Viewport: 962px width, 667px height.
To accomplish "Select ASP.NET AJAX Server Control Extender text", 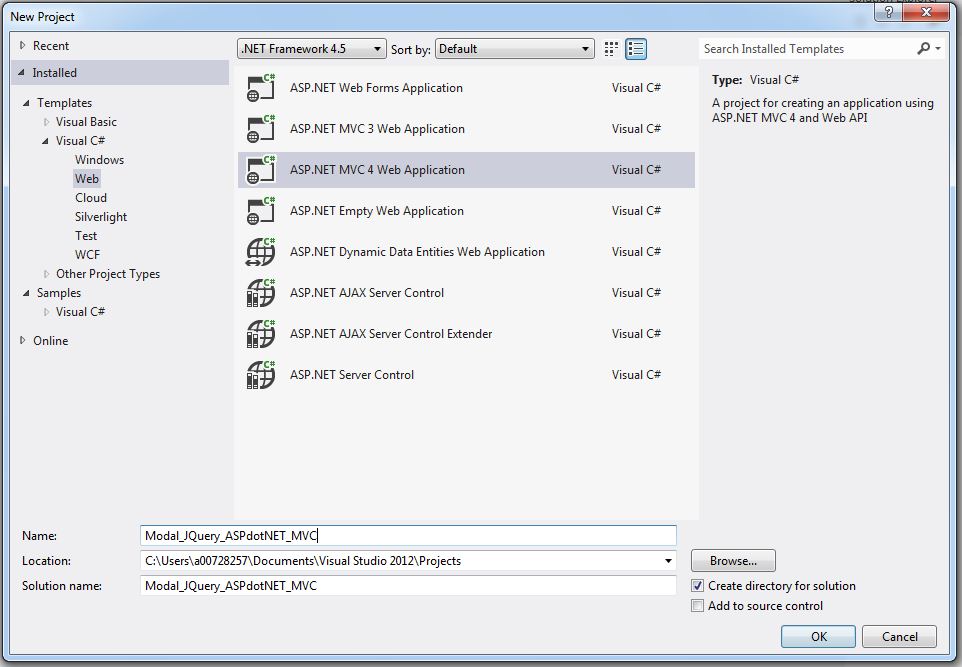I will (391, 334).
